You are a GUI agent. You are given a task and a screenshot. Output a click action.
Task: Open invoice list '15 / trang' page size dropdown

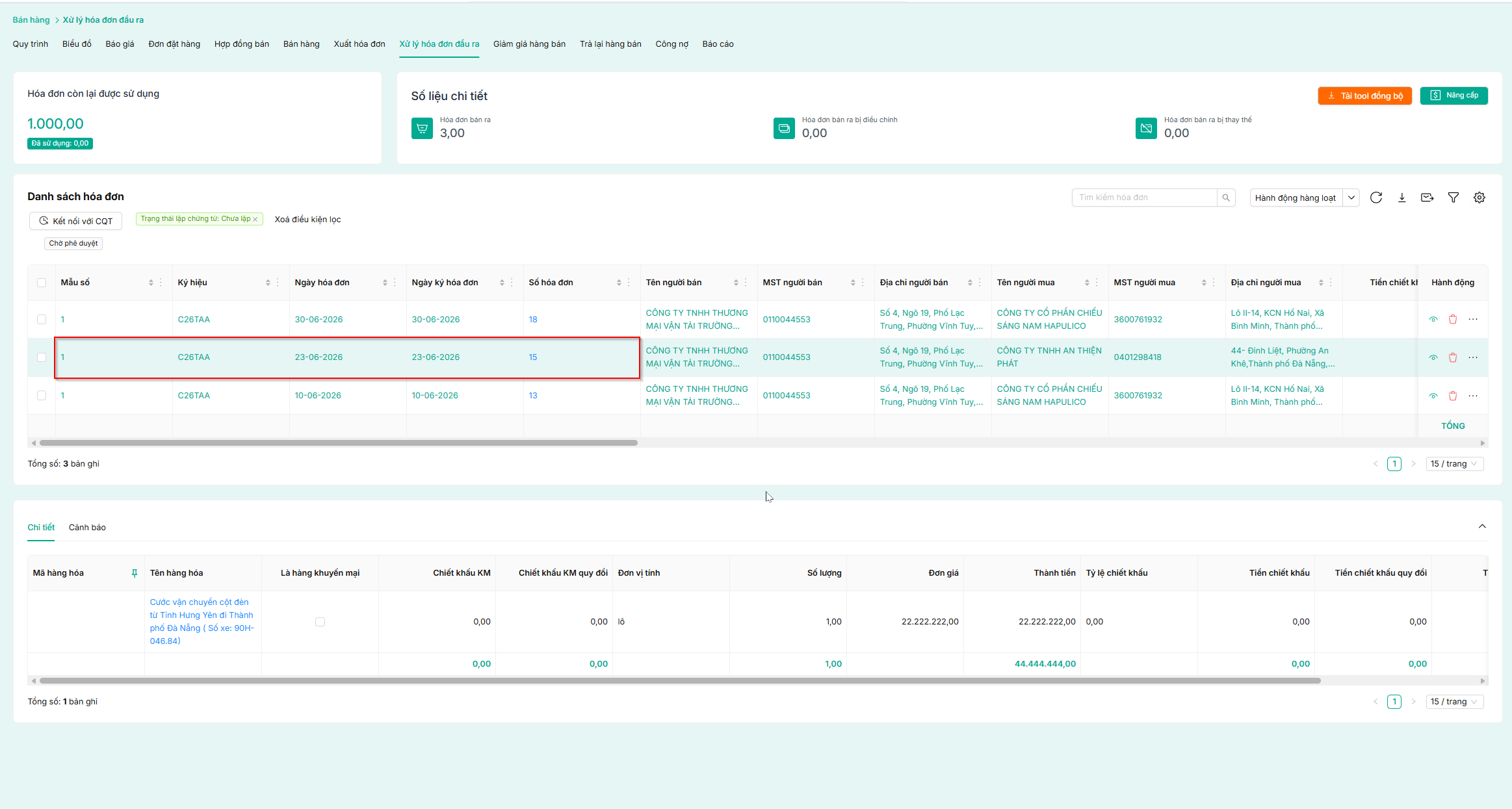pyautogui.click(x=1454, y=464)
